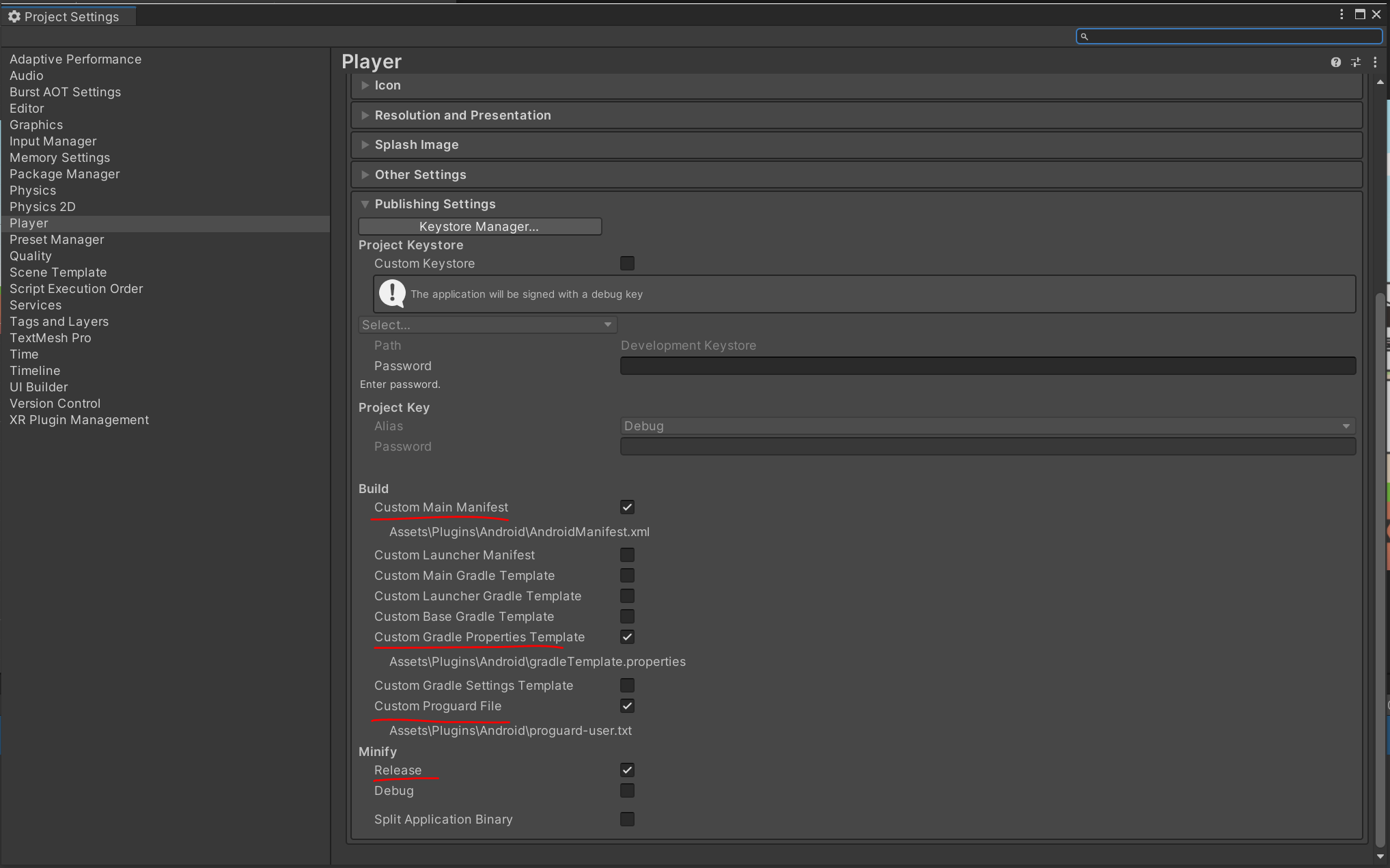Select Quality in the settings list
1390x868 pixels.
coord(31,256)
